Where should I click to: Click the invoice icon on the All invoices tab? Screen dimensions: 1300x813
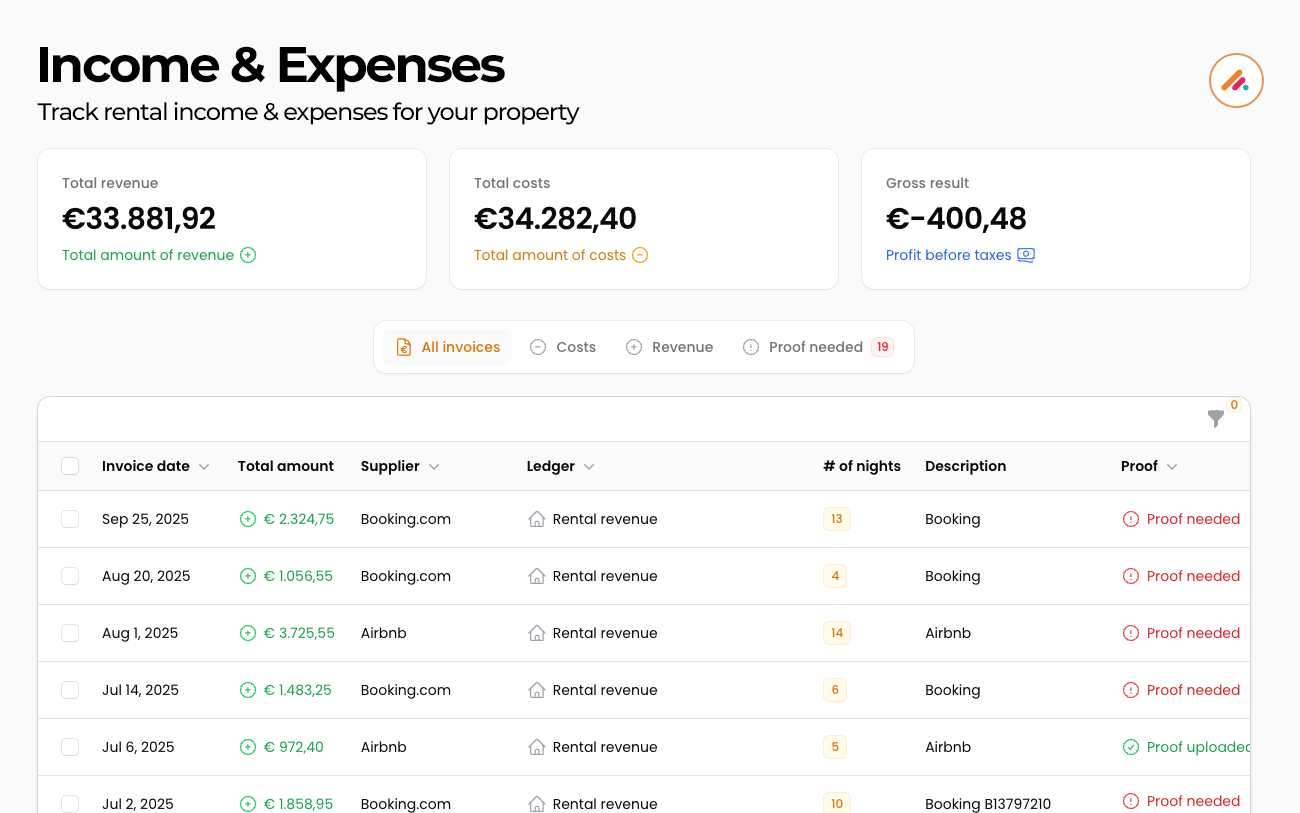point(403,346)
